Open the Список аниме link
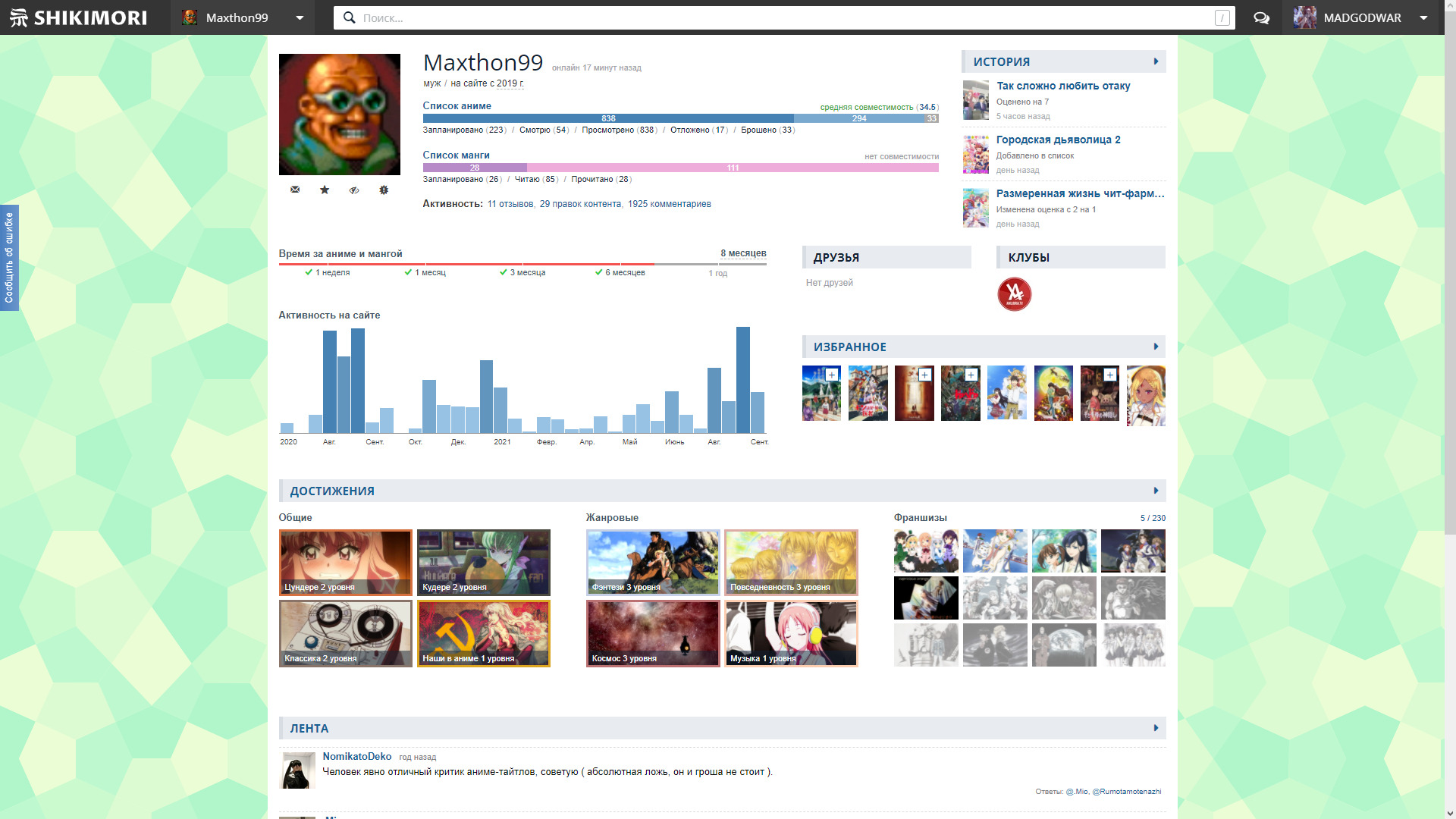 click(457, 106)
